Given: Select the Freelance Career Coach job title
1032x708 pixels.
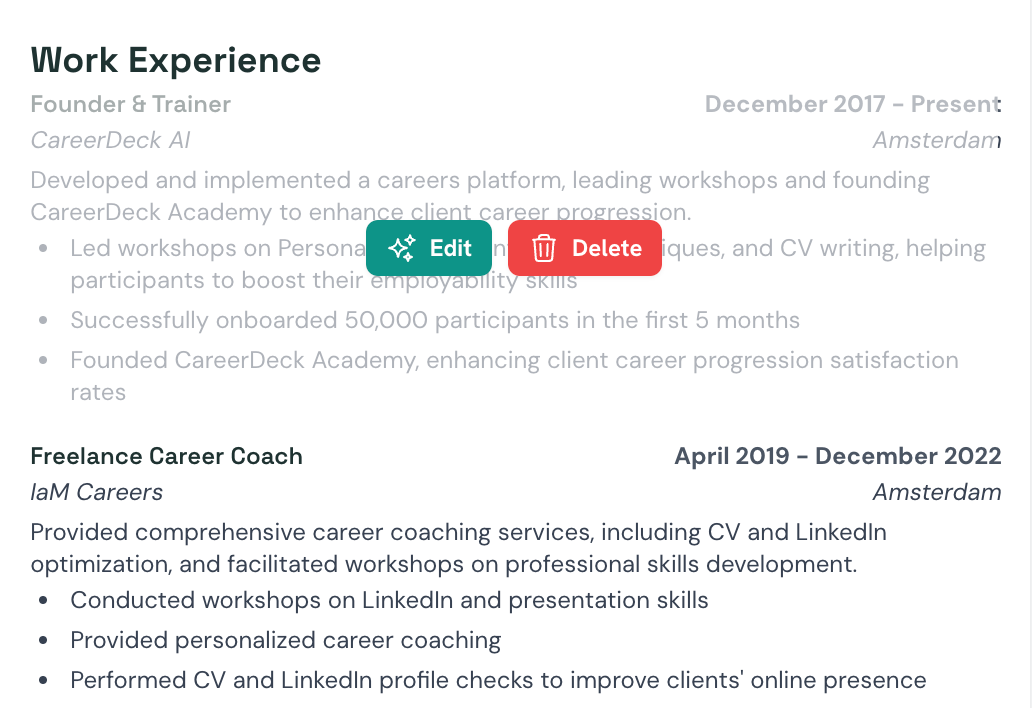Looking at the screenshot, I should [167, 456].
